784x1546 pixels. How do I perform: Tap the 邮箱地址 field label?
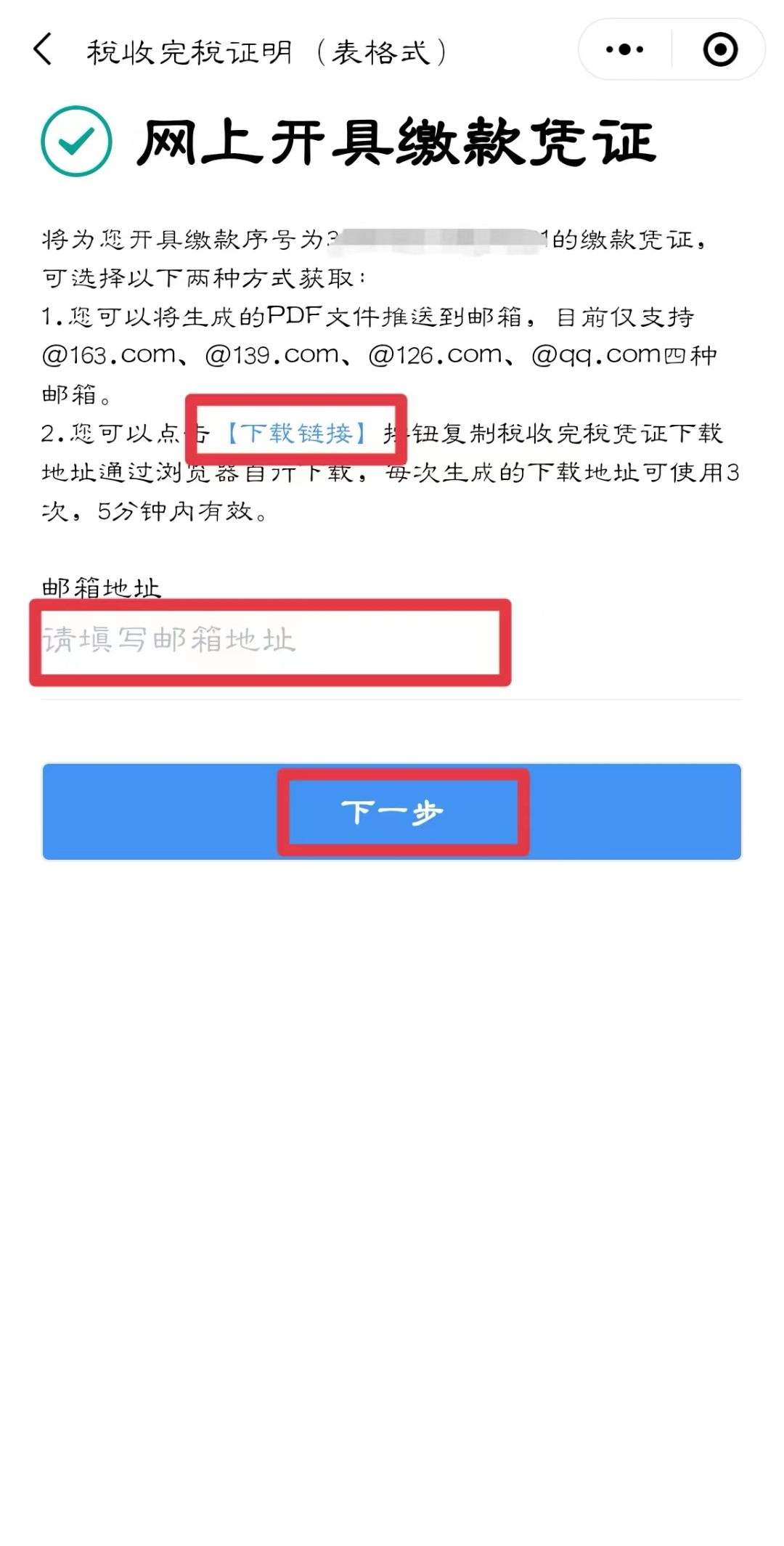[x=102, y=588]
